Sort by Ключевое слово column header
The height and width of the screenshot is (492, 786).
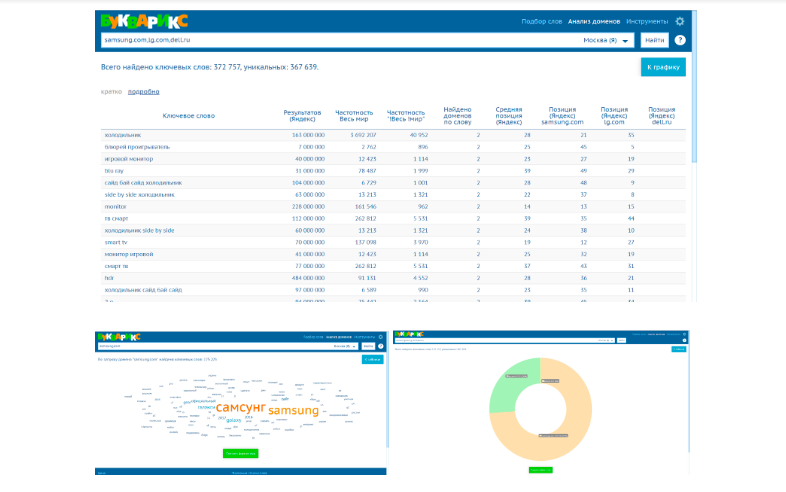tap(188, 116)
